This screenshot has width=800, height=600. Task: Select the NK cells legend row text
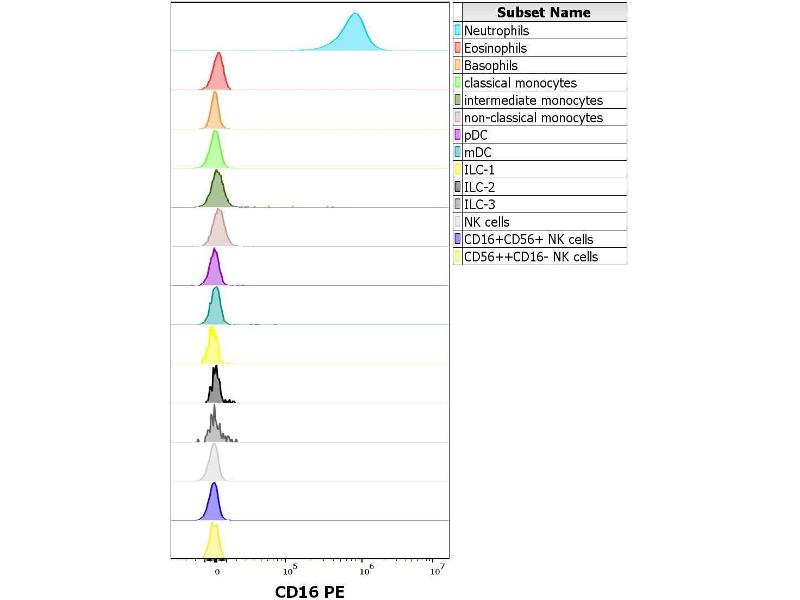[x=487, y=222]
